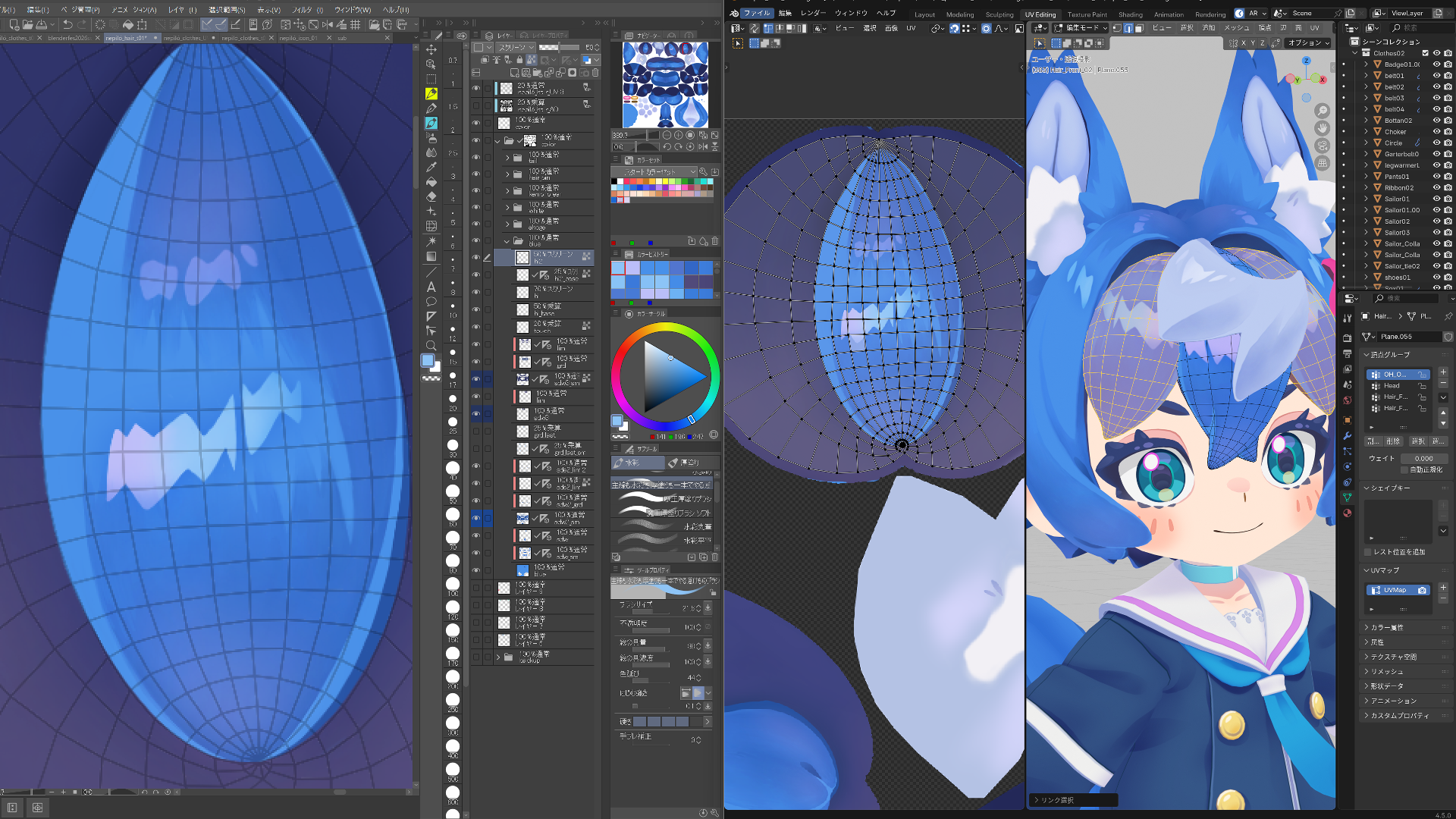
Task: Click the delete layer trash icon
Action: tap(595, 73)
